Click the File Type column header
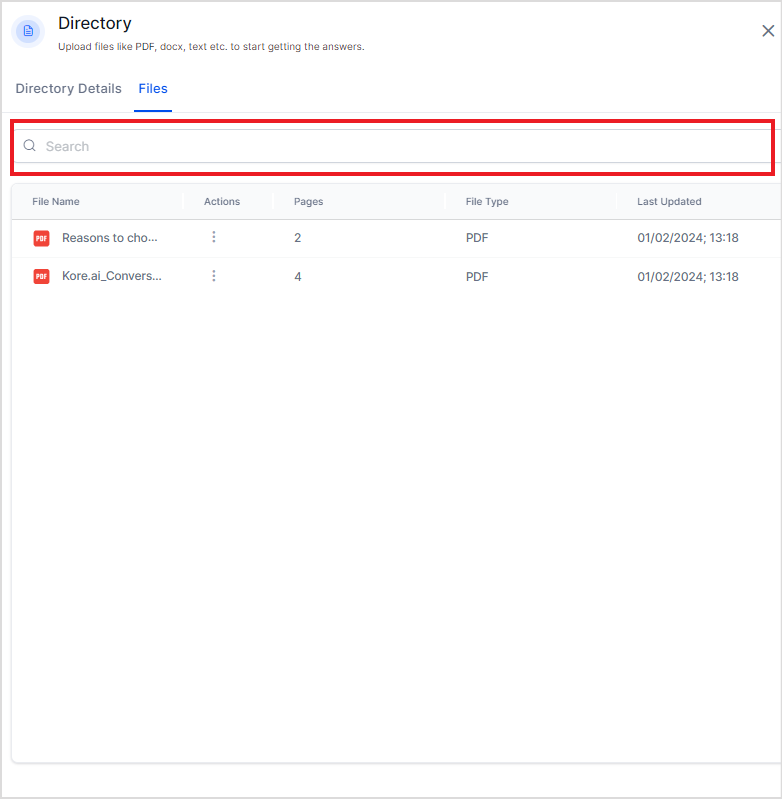This screenshot has height=799, width=782. tap(487, 201)
